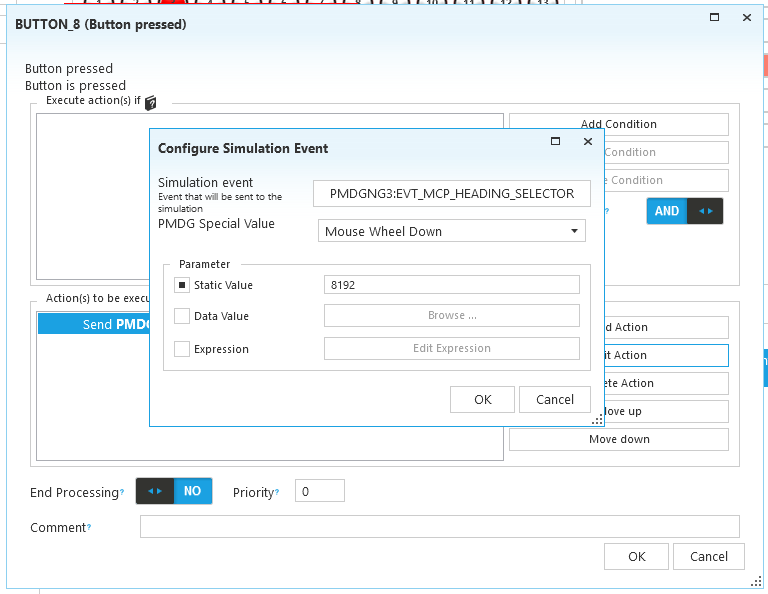Click the Add Condition button

tap(618, 124)
